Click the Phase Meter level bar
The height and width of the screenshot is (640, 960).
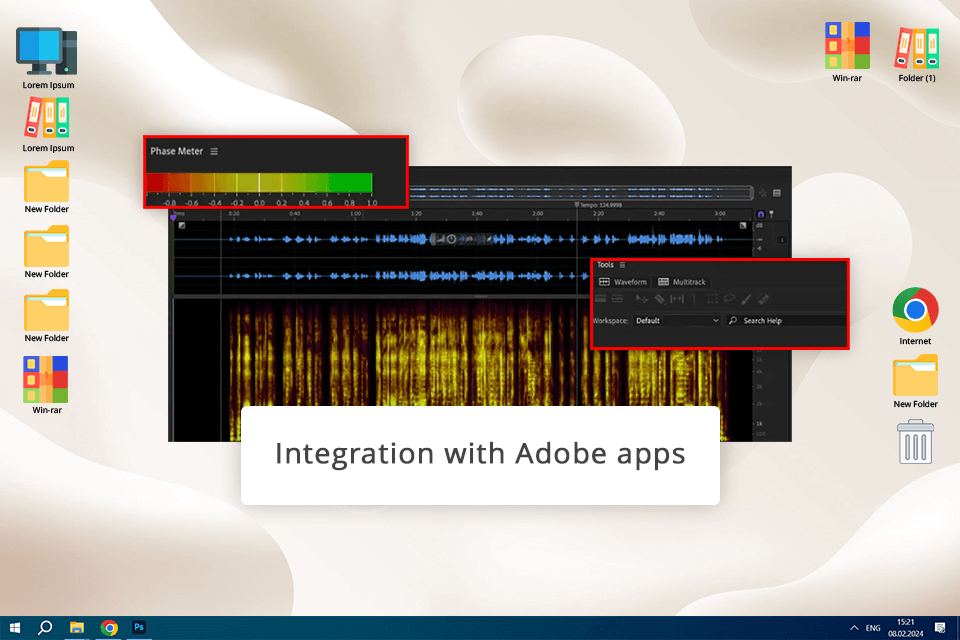point(259,183)
